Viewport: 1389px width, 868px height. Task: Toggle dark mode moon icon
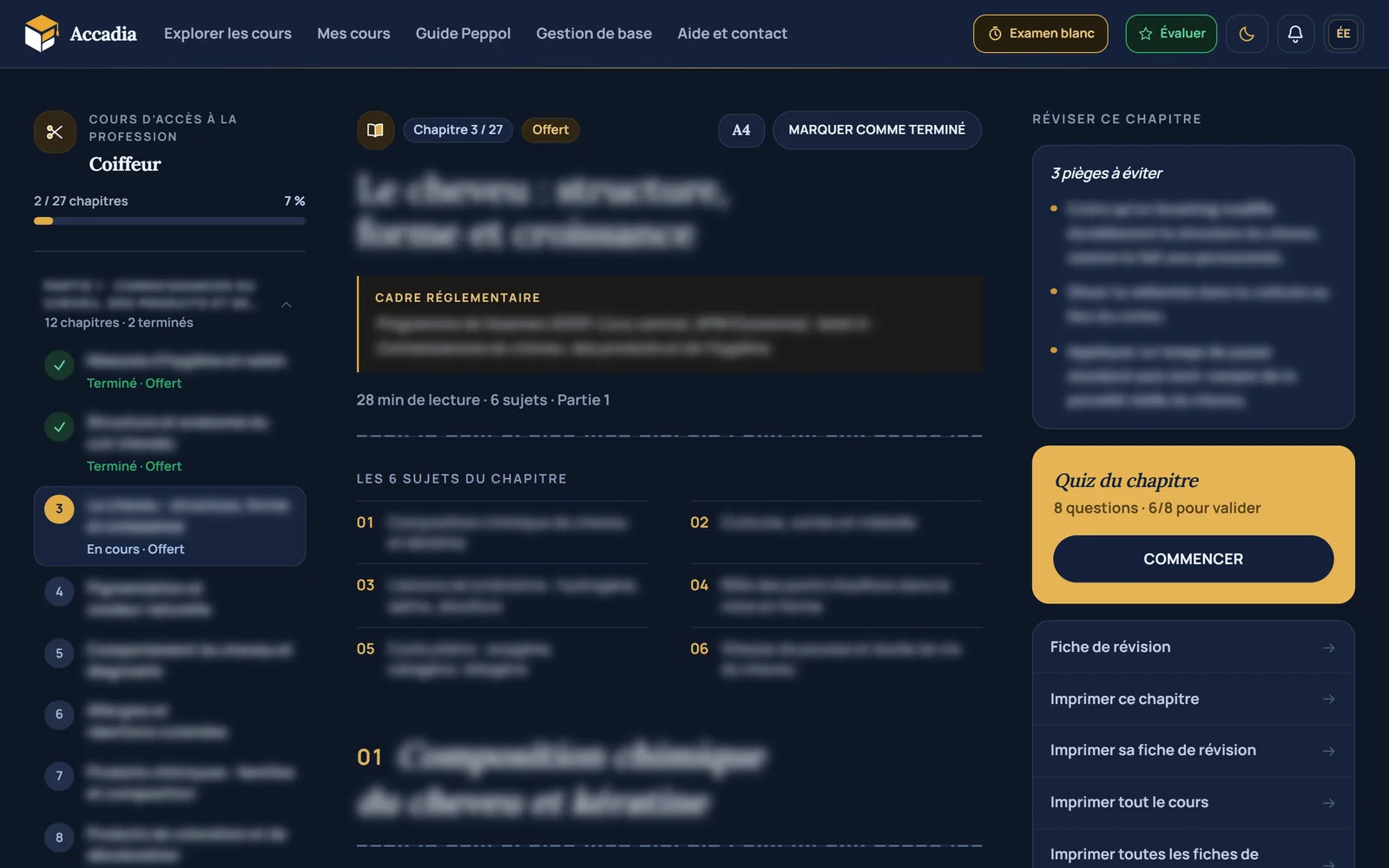pos(1247,34)
